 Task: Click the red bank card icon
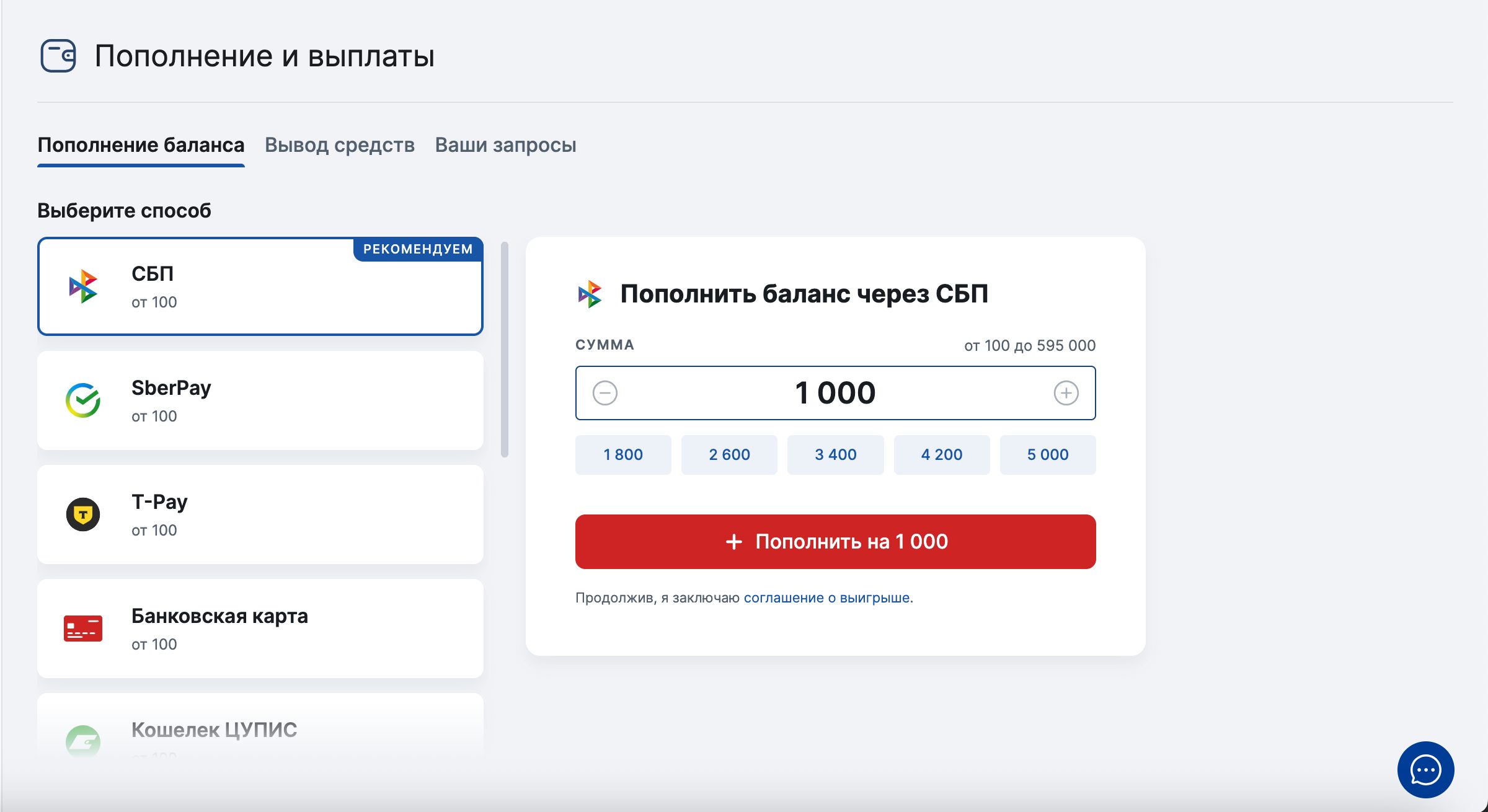pos(84,629)
